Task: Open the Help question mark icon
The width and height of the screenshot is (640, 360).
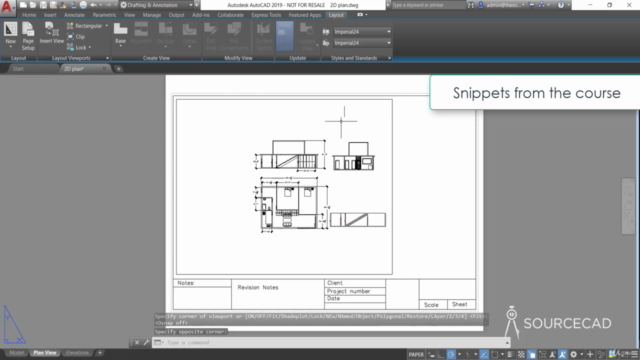Action: tap(561, 5)
